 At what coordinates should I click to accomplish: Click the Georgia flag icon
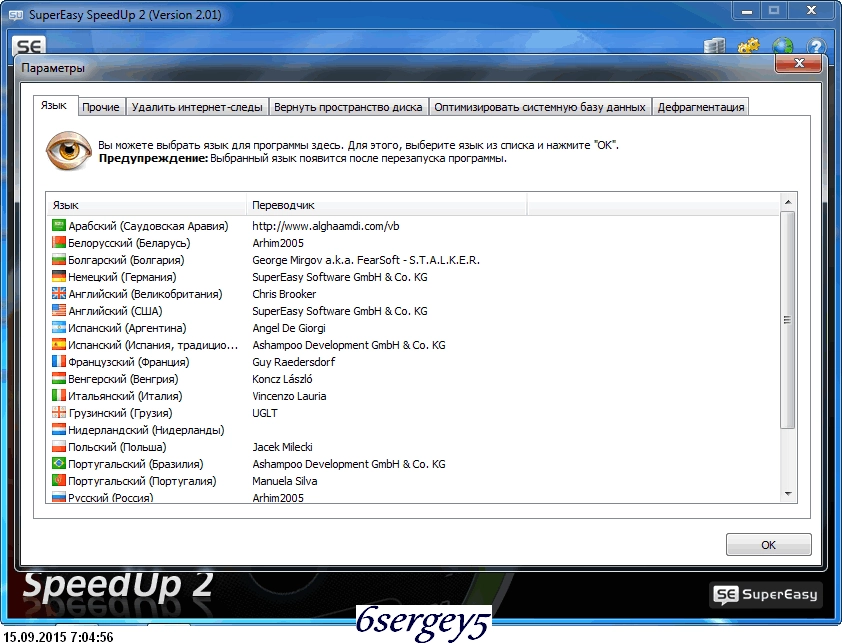[59, 413]
